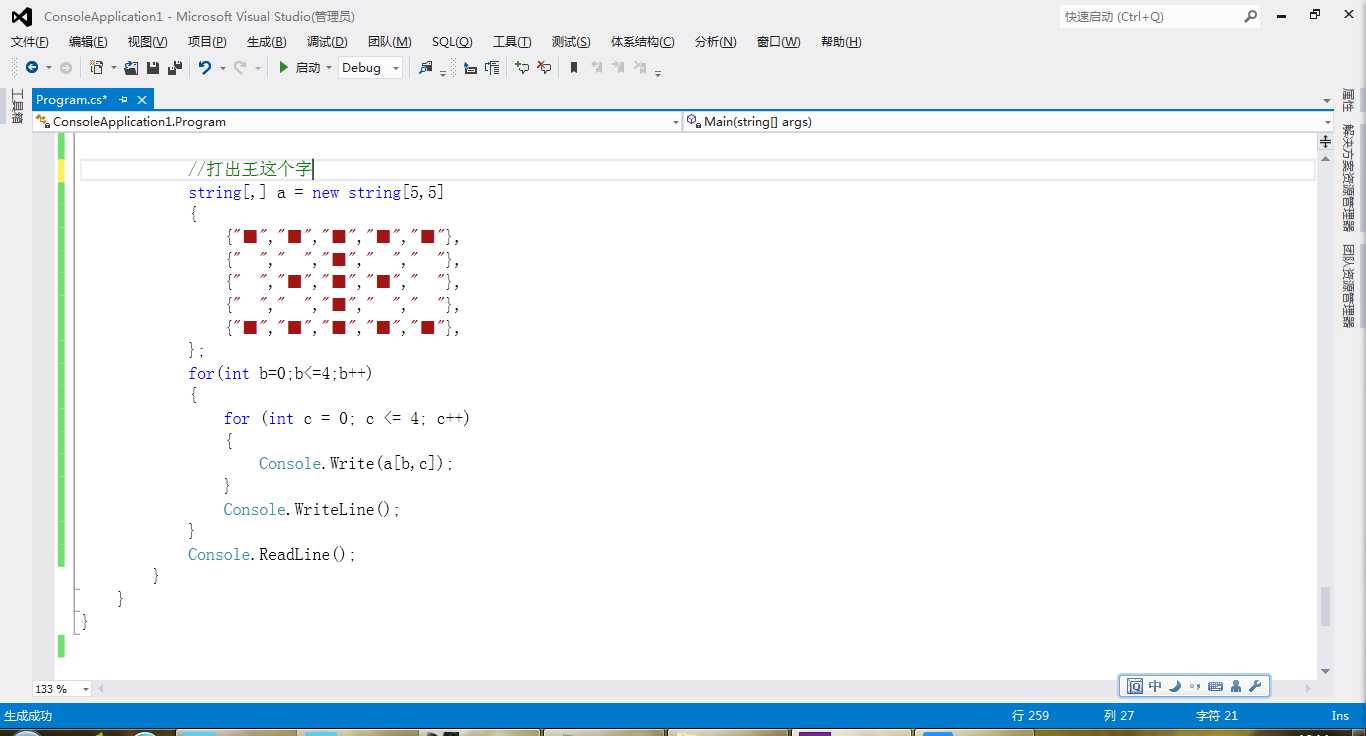Click the Console.ReadLine(); code line

tap(272, 554)
